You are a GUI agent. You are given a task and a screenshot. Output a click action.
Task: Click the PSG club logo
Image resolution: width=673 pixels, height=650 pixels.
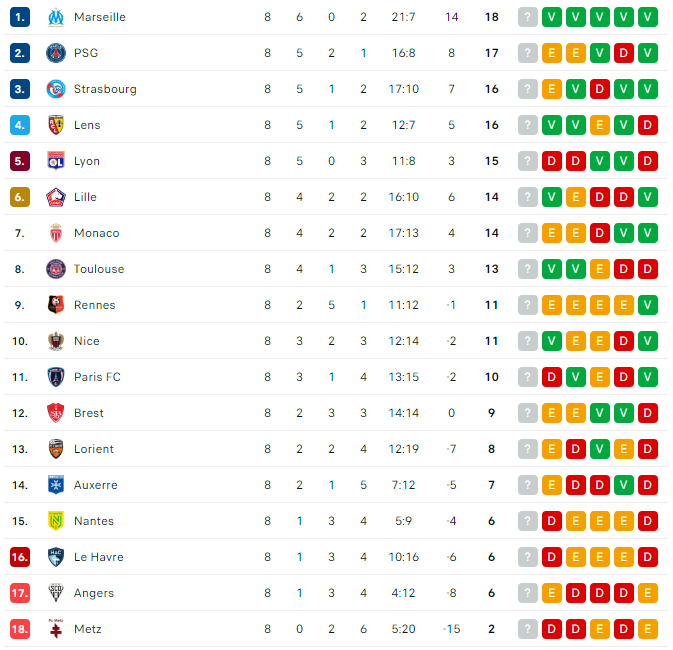56,53
